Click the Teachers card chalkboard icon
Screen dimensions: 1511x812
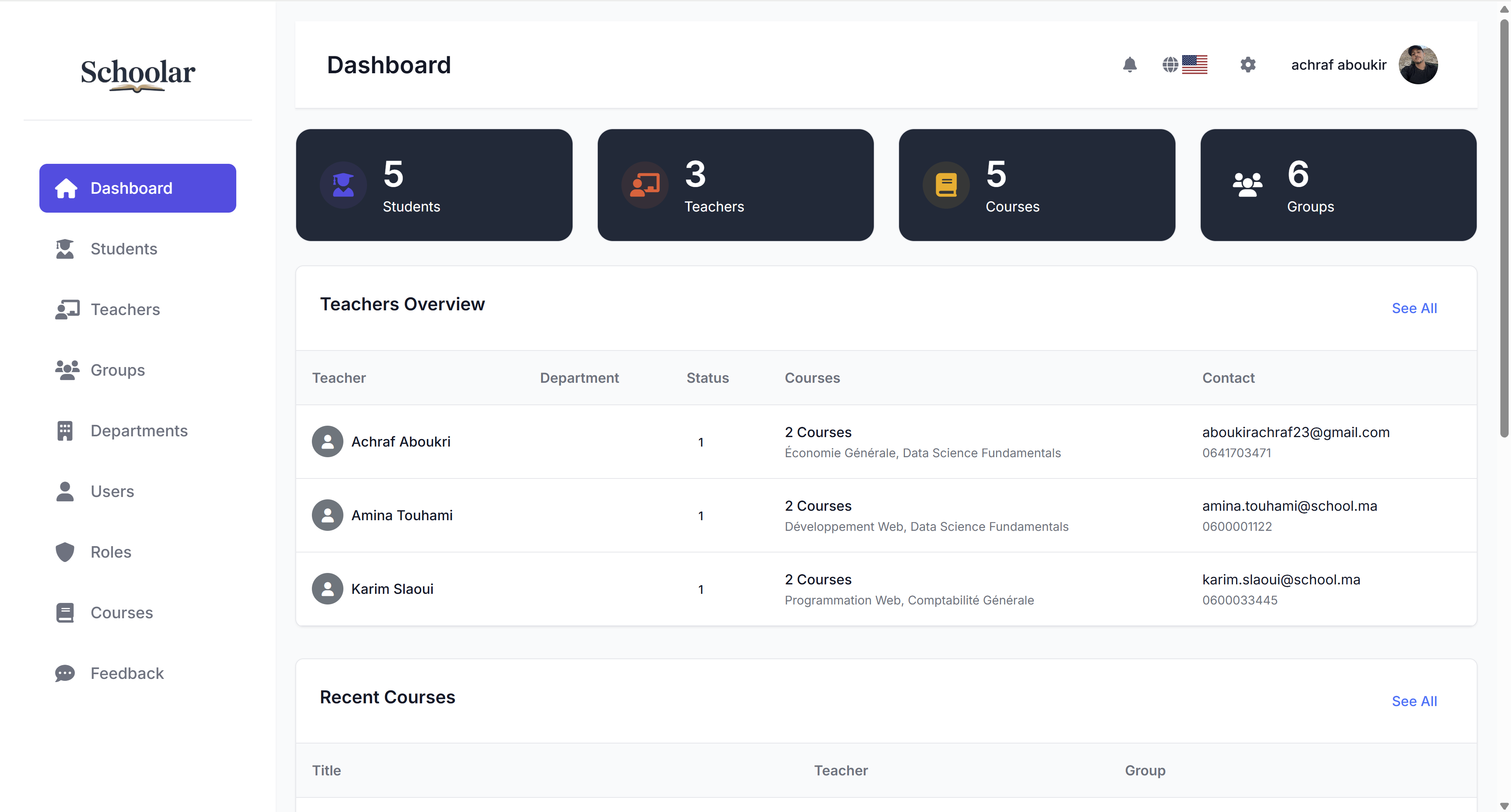pyautogui.click(x=645, y=185)
